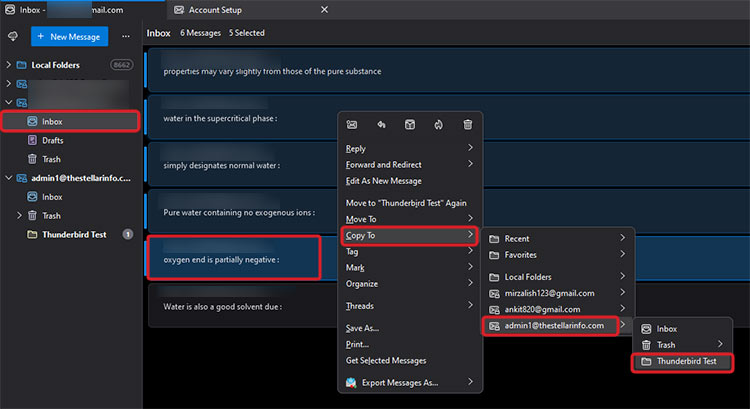Open Reply submenu in context menu

[x=410, y=148]
